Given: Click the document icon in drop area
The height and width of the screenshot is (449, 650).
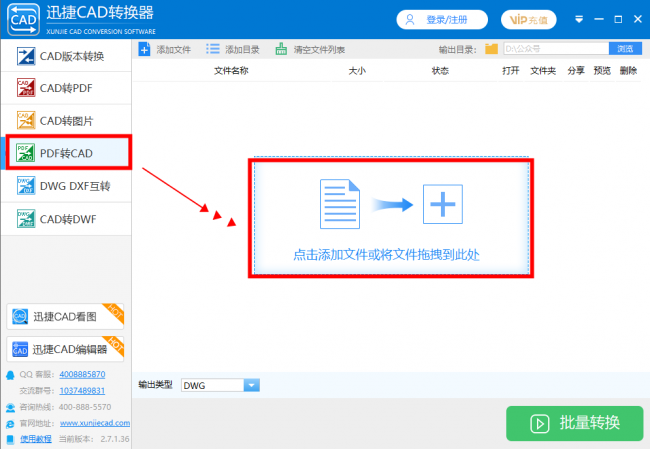Looking at the screenshot, I should click(340, 204).
